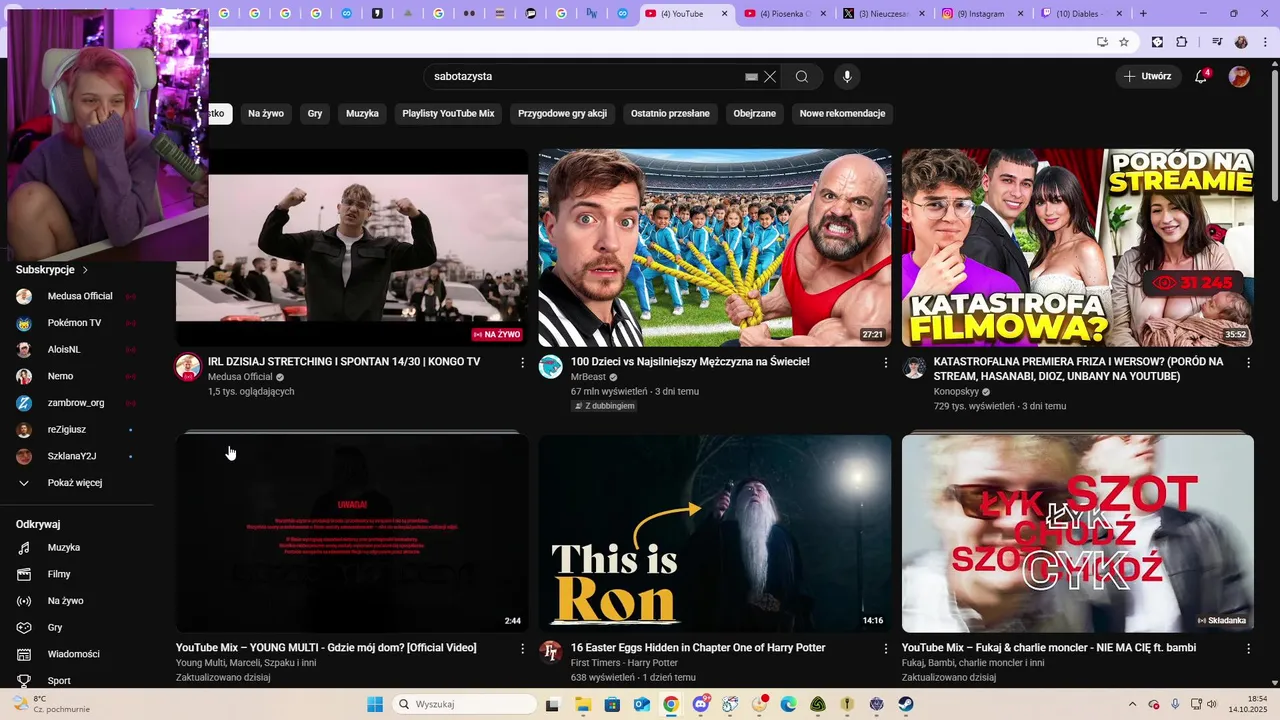Open options menu for the Harry Potter video
This screenshot has width=1280, height=720.
tap(885, 649)
